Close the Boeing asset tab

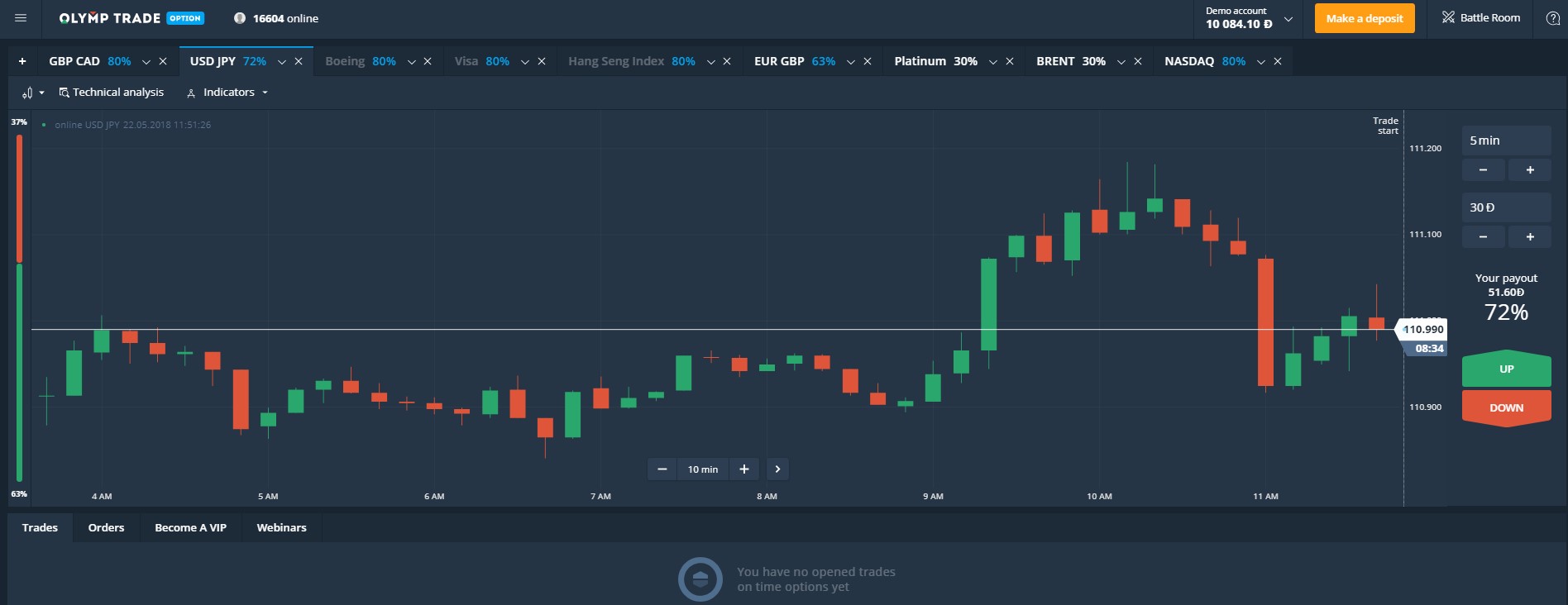[428, 61]
